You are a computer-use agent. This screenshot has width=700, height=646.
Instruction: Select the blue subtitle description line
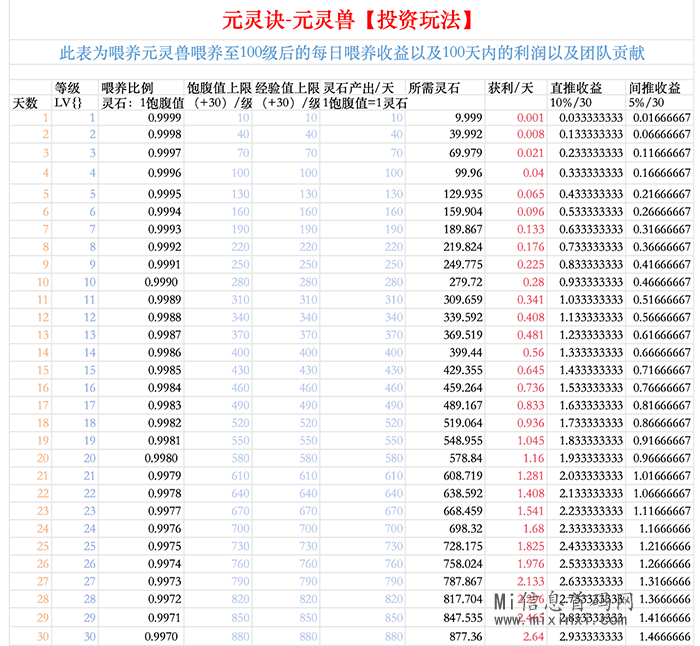pyautogui.click(x=349, y=52)
